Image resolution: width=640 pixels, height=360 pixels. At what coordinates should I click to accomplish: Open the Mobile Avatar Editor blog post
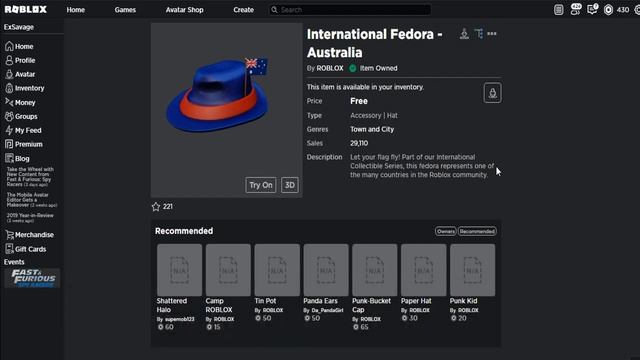point(32,200)
